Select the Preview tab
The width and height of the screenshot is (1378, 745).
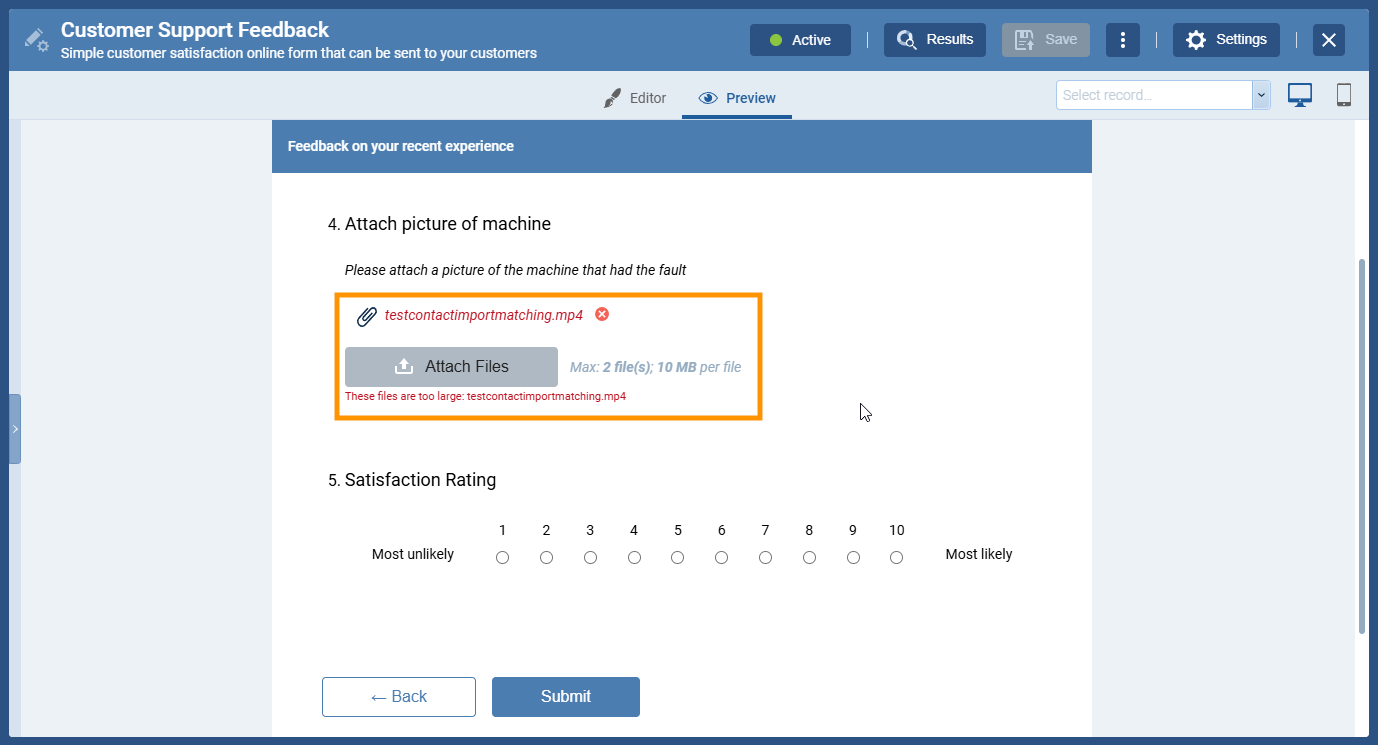(x=737, y=98)
